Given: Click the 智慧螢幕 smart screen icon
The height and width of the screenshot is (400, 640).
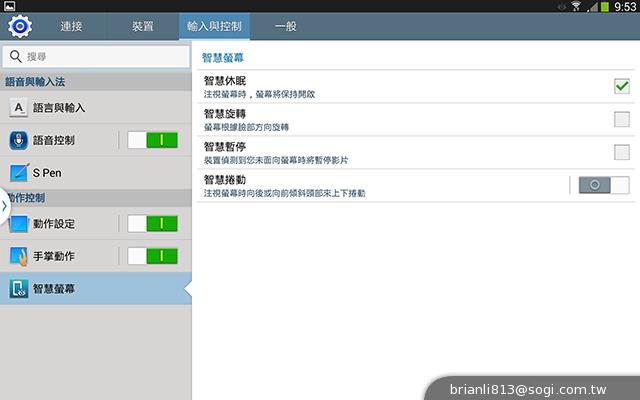Looking at the screenshot, I should (19, 289).
